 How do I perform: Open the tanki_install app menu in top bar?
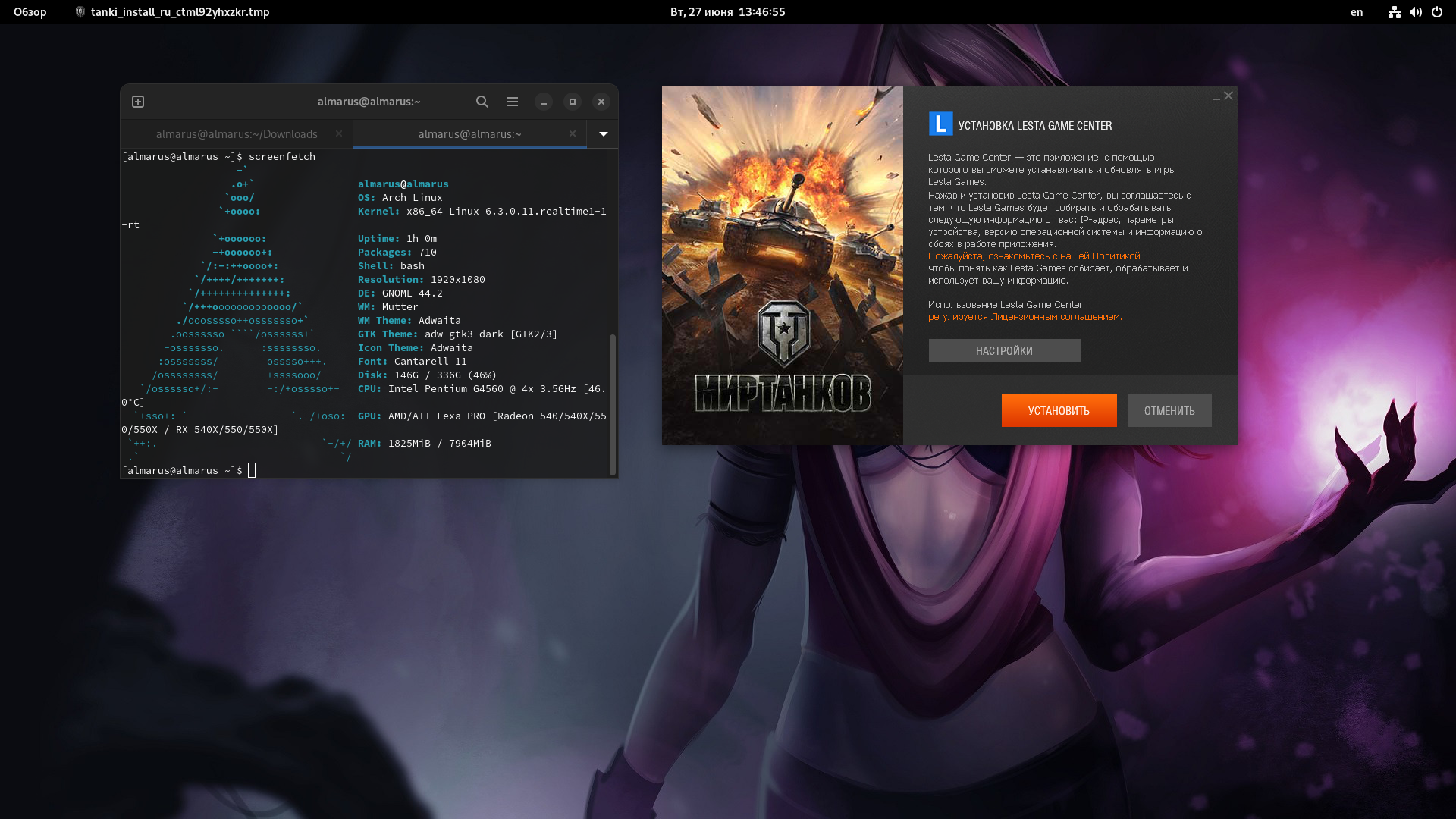(x=173, y=12)
